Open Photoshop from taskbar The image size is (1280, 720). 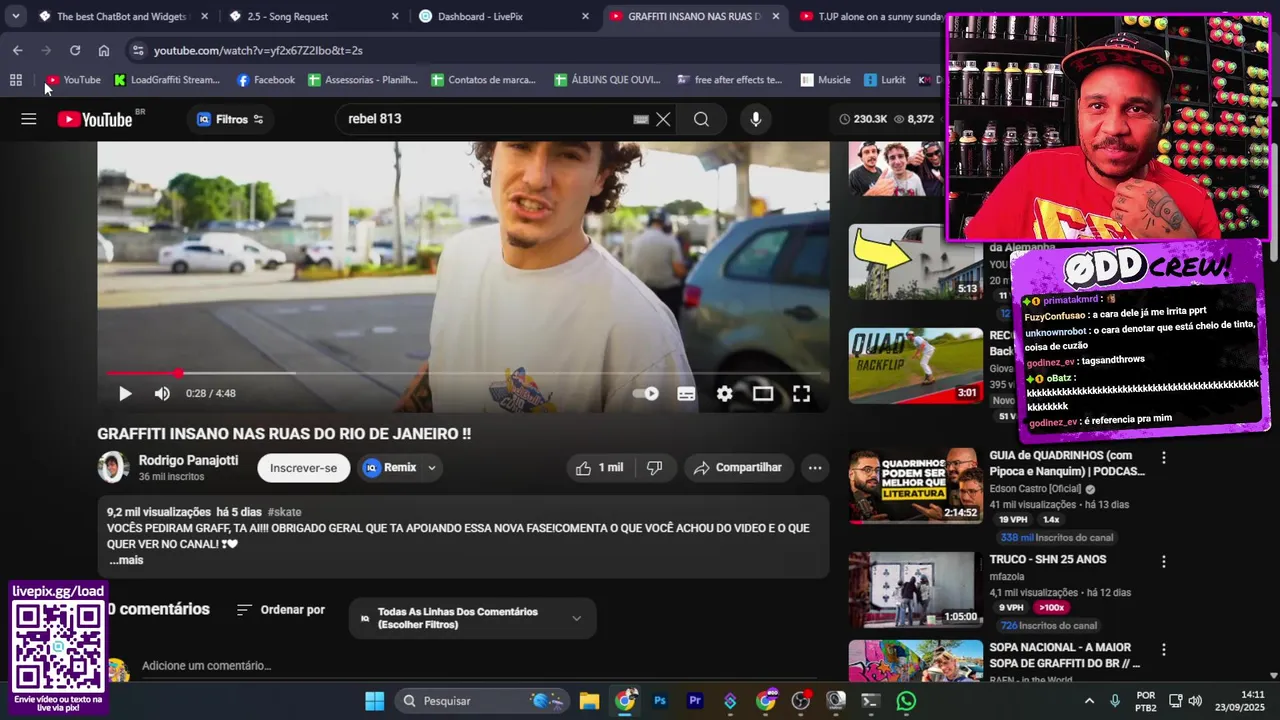[x=660, y=701]
